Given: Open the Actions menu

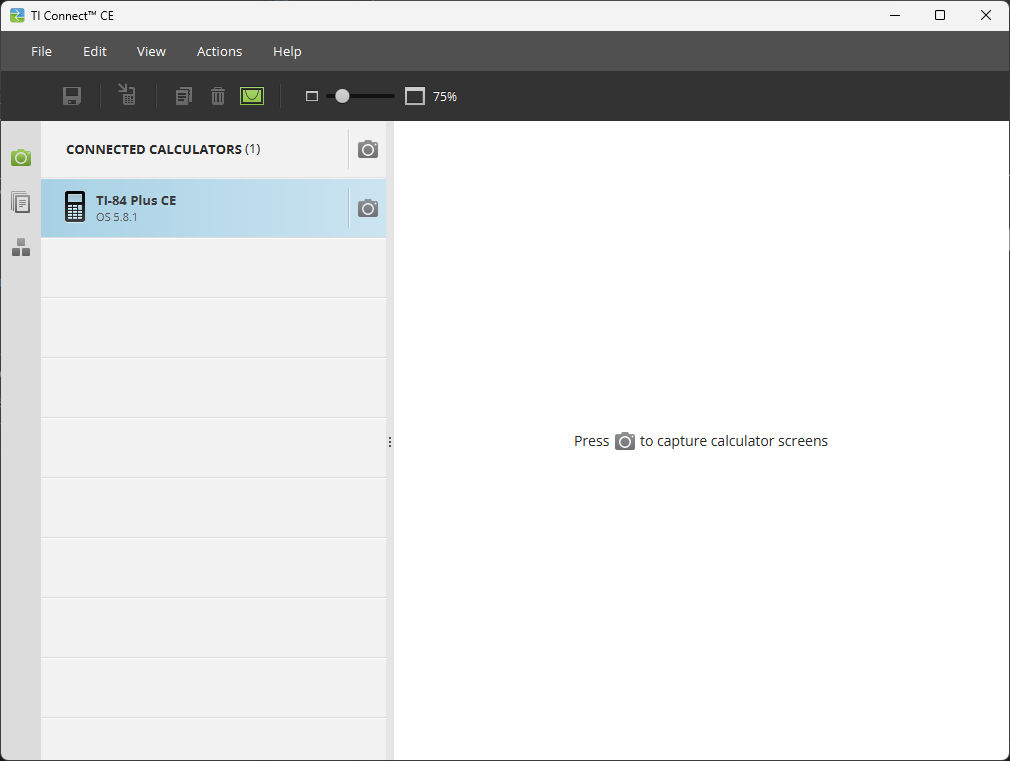Looking at the screenshot, I should click(219, 51).
